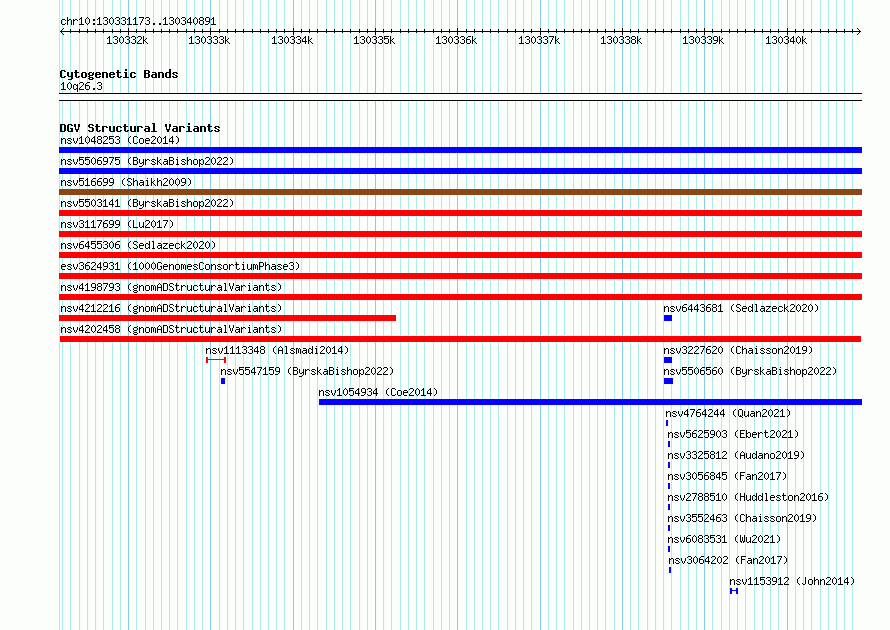Select the blue bar under nsv5506975

[x=460, y=171]
